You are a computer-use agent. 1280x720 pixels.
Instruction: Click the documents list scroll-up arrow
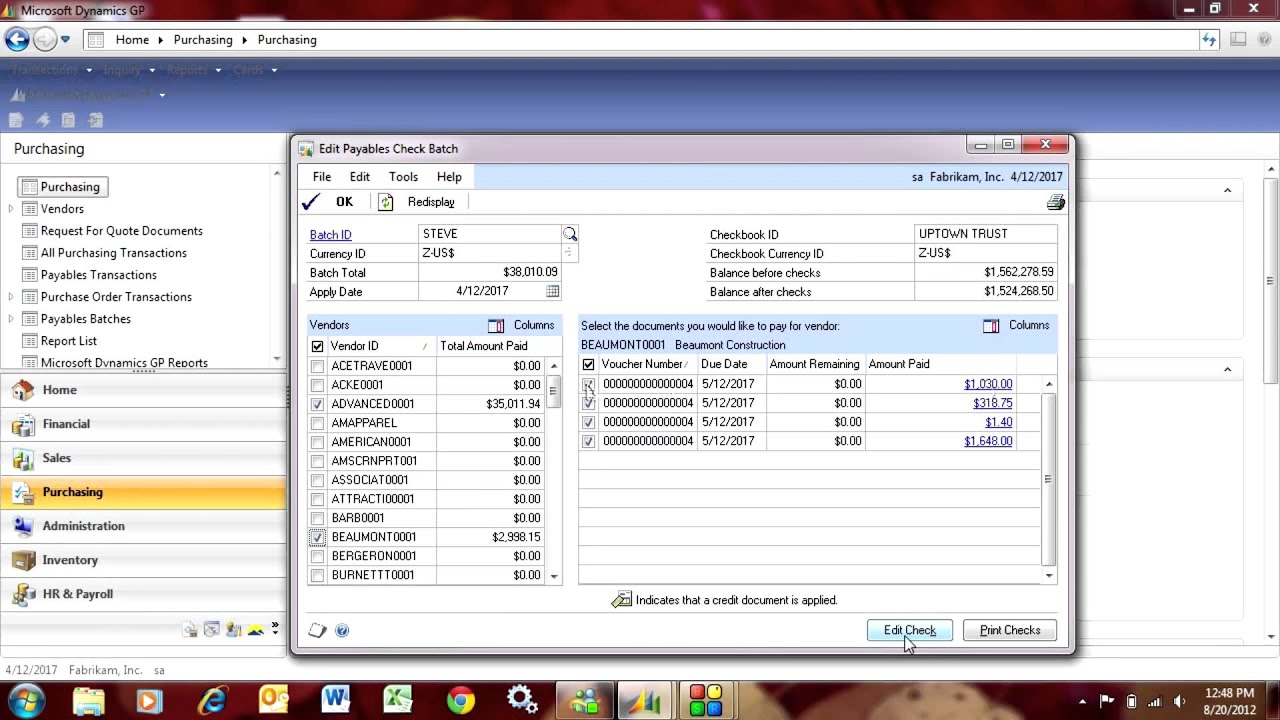pyautogui.click(x=1048, y=384)
